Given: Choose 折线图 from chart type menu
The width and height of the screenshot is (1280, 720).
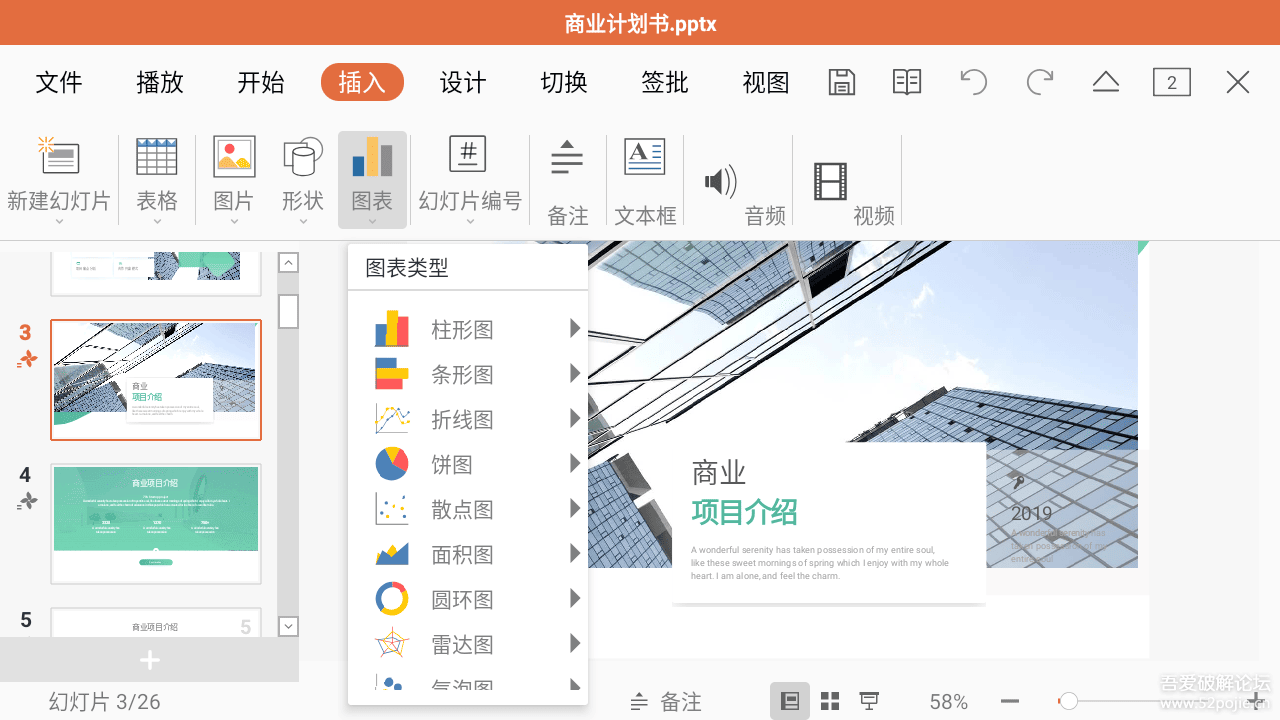Looking at the screenshot, I should [462, 419].
